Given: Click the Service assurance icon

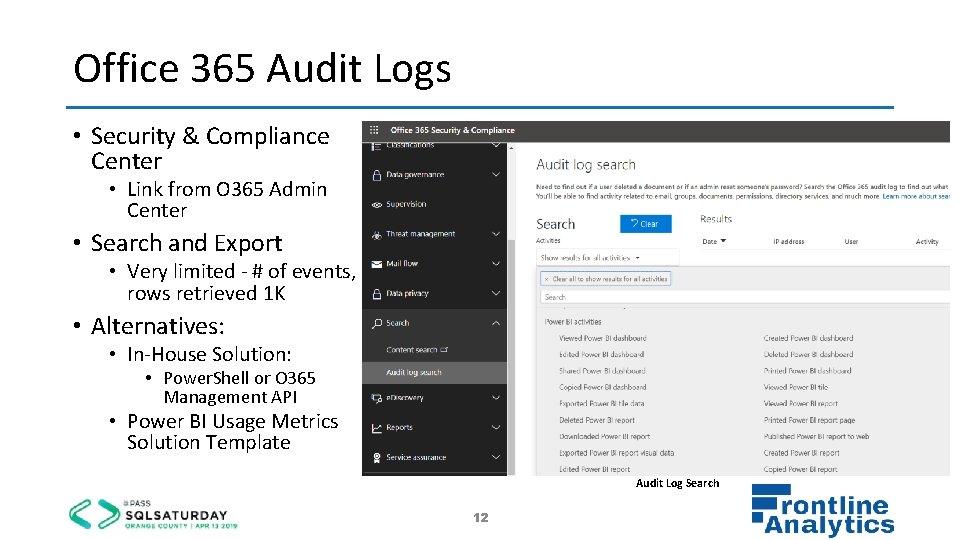Looking at the screenshot, I should 377,457.
